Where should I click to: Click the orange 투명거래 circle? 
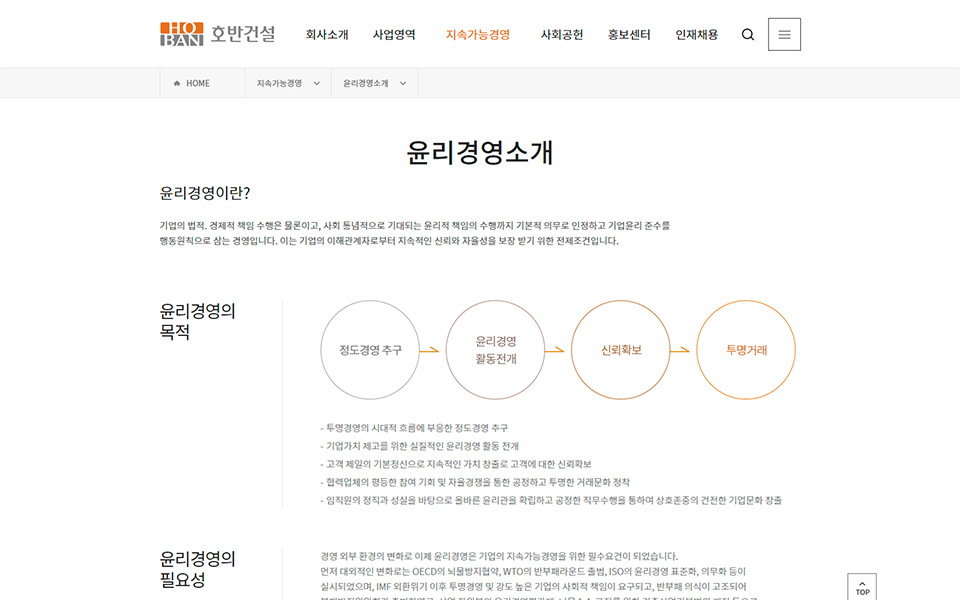[x=746, y=350]
